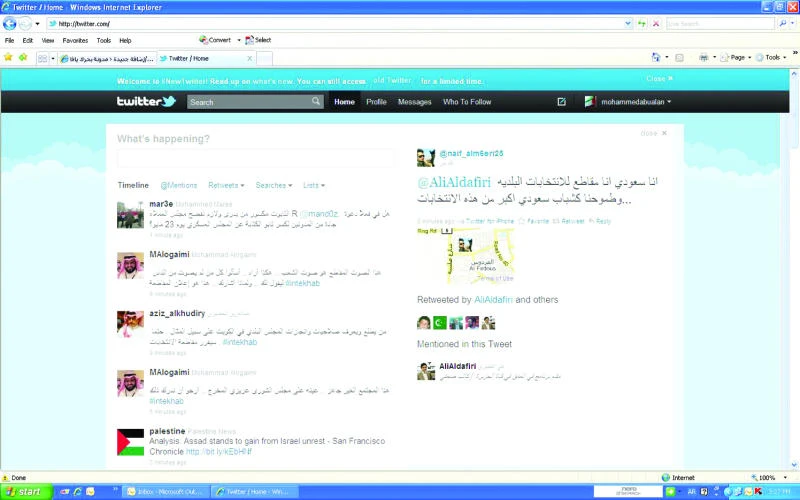This screenshot has width=800, height=500.
Task: Open Who To Follow page
Action: (x=467, y=102)
